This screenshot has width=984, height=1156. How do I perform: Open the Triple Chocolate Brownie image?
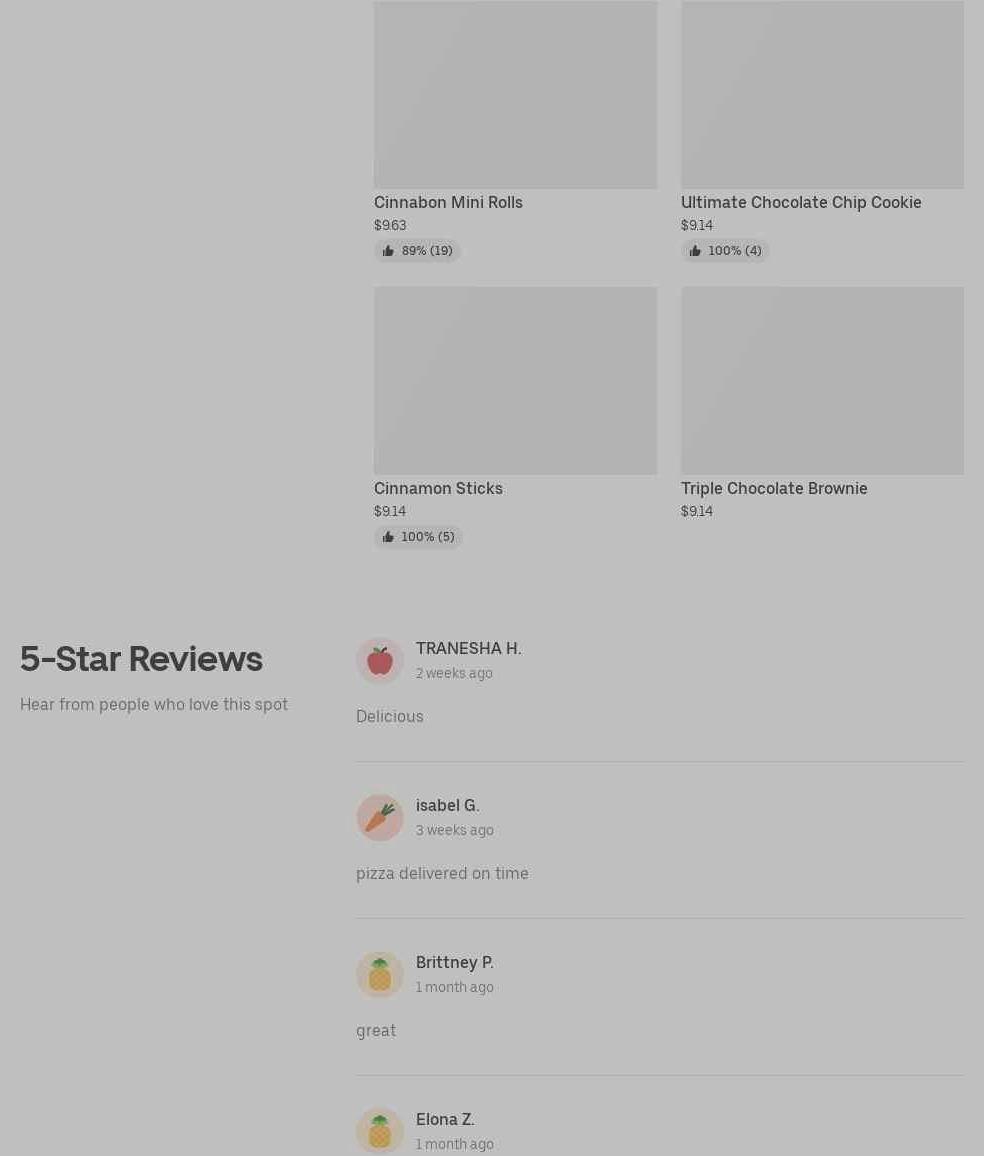point(822,380)
